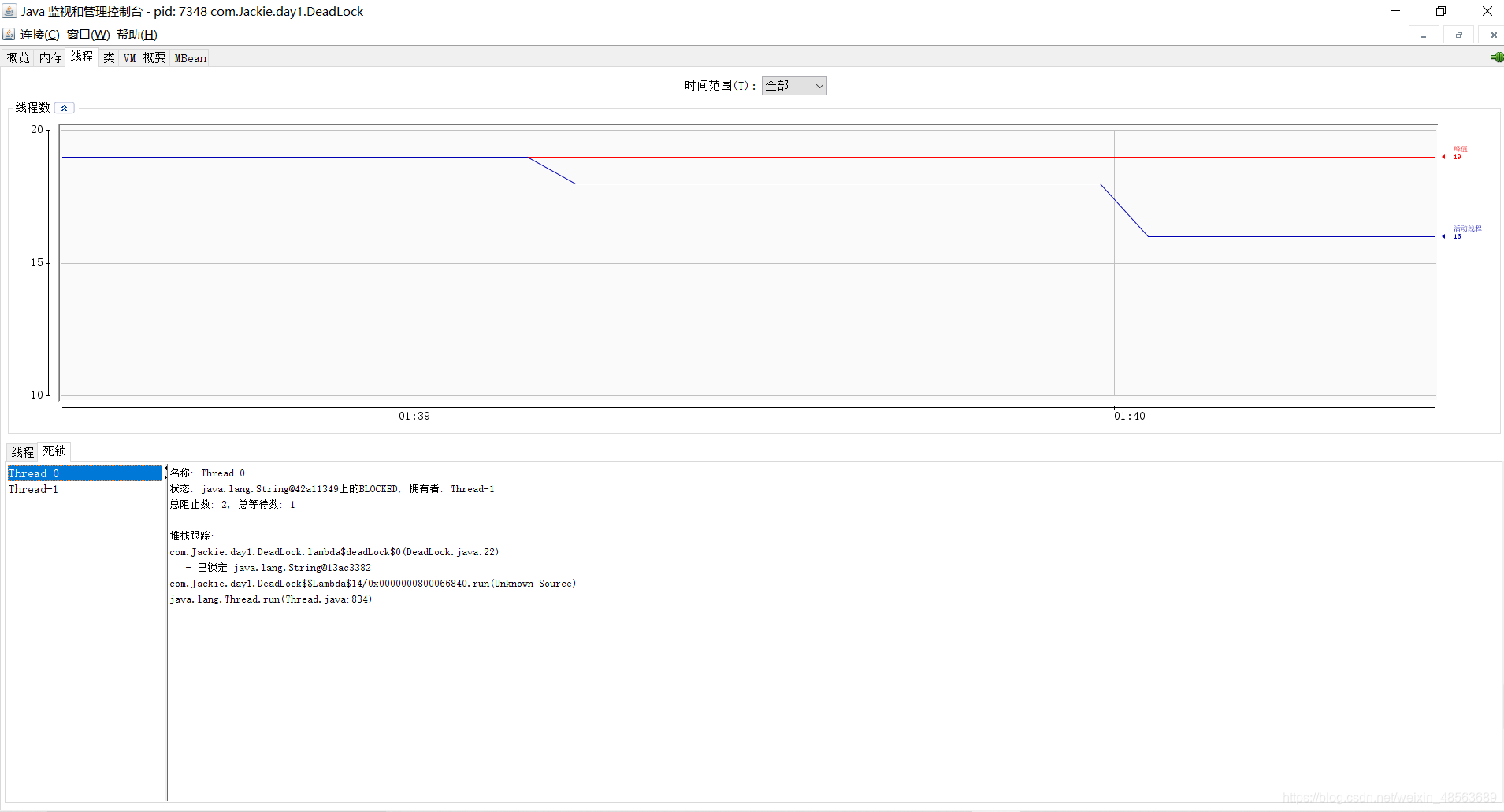Screen dimensions: 1504x812
Task: Switch to the 类 tab
Action: pyautogui.click(x=109, y=57)
